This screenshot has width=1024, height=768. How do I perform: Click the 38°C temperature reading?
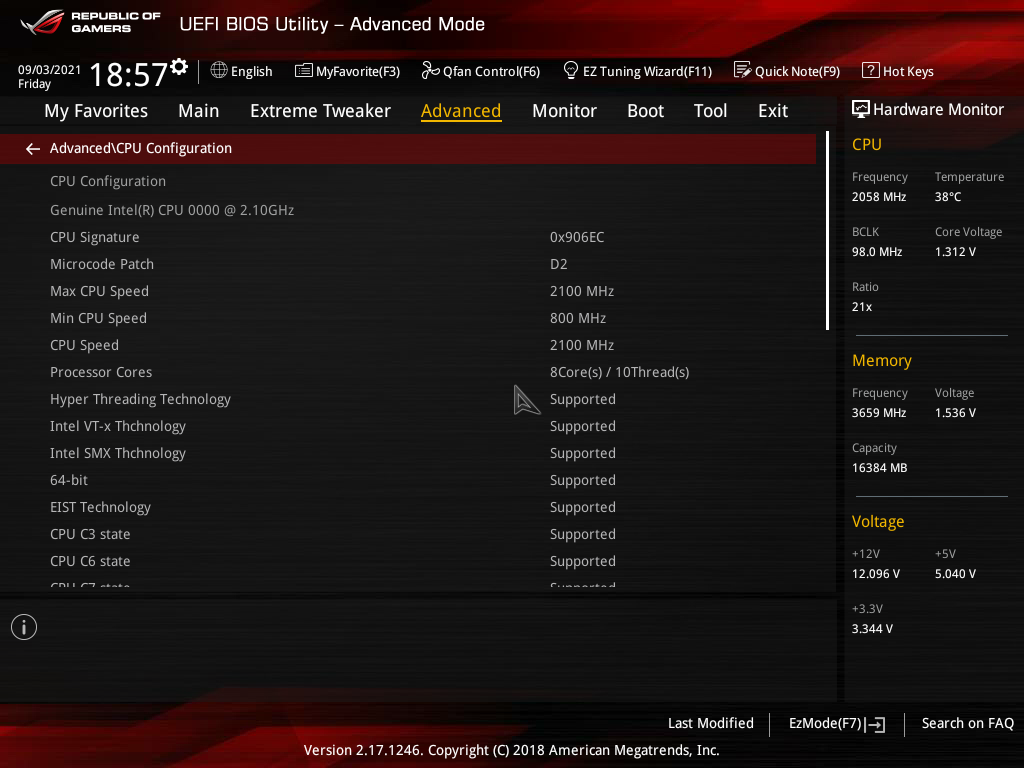click(948, 197)
